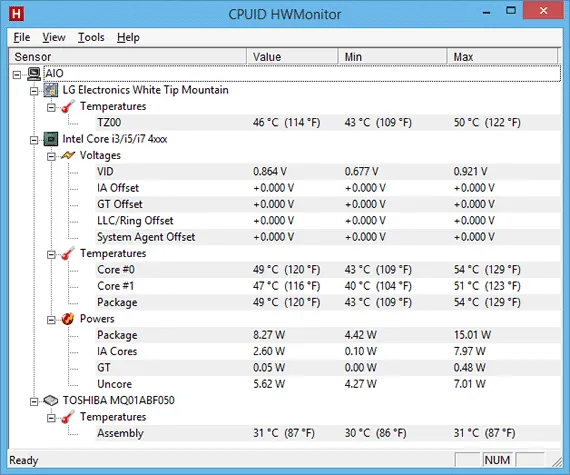
Task: Open the Tools menu
Action: (91, 37)
